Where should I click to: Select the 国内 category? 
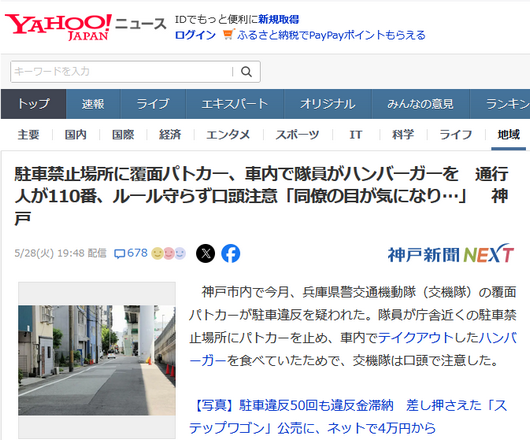(x=76, y=135)
